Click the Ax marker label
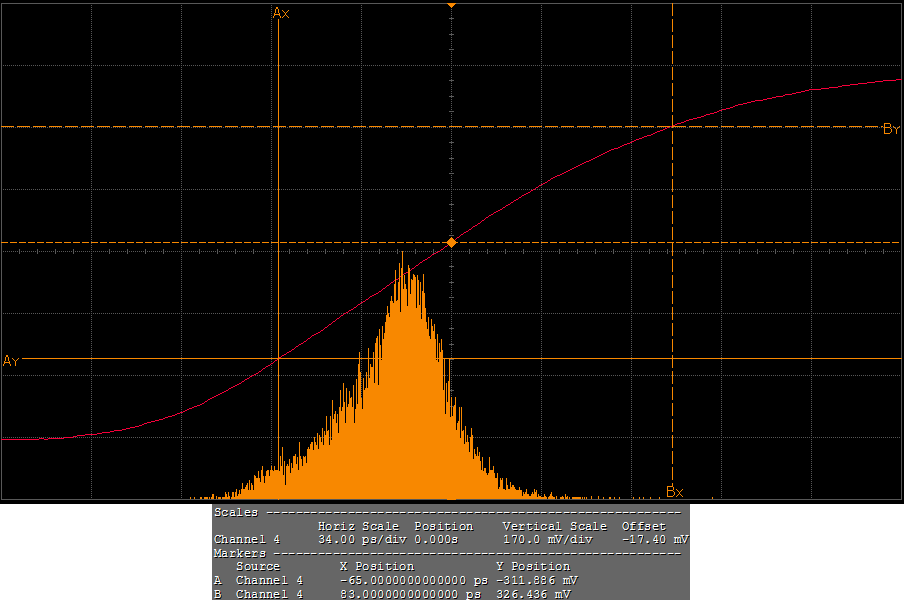This screenshot has width=904, height=600. (x=281, y=13)
